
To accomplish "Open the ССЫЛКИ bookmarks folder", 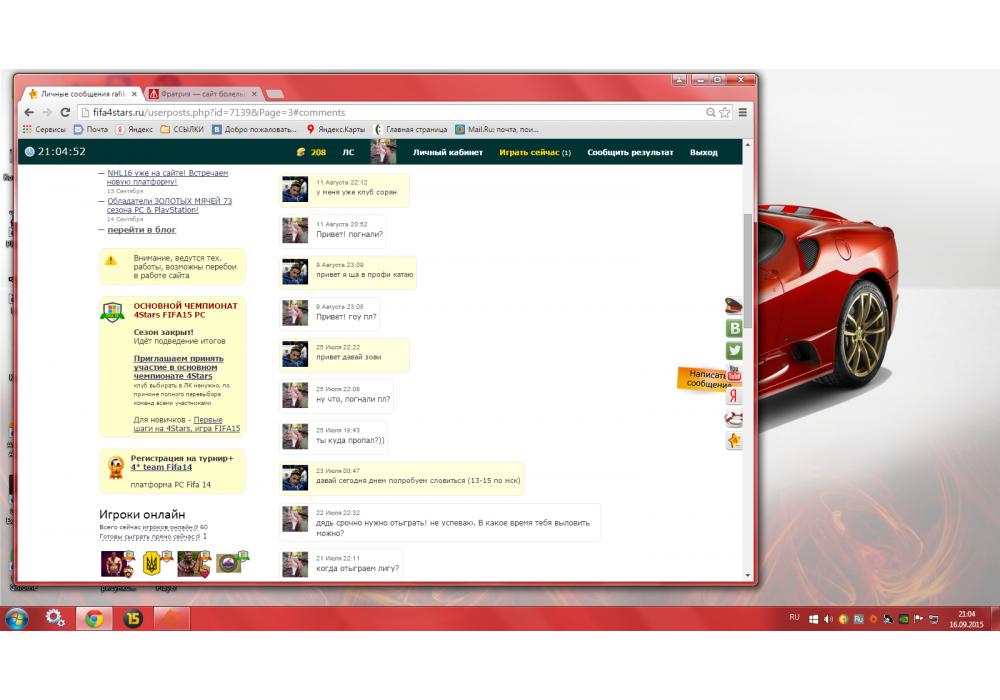I will click(180, 129).
